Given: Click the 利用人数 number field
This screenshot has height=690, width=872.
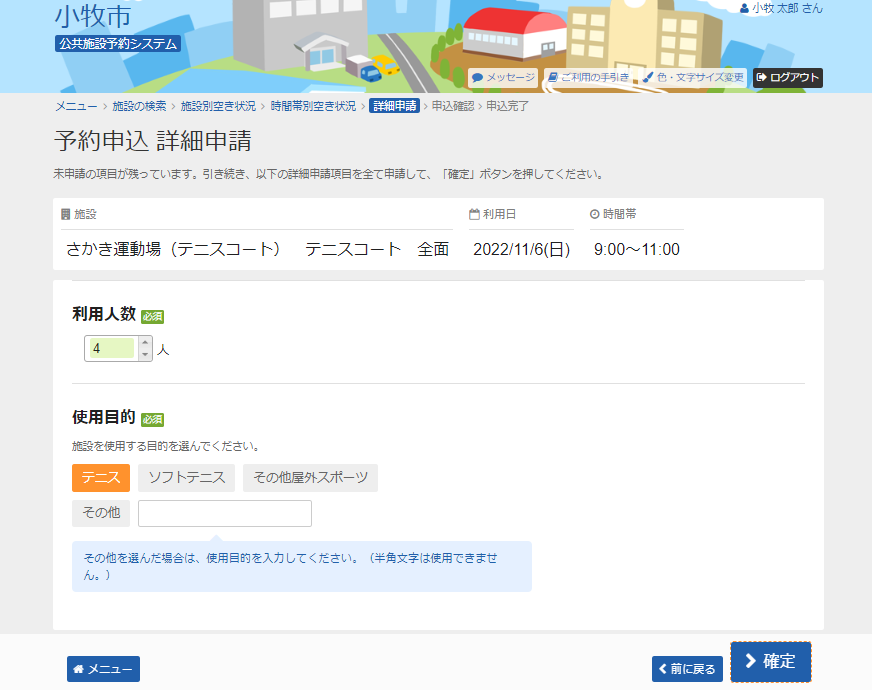Looking at the screenshot, I should click(x=111, y=348).
